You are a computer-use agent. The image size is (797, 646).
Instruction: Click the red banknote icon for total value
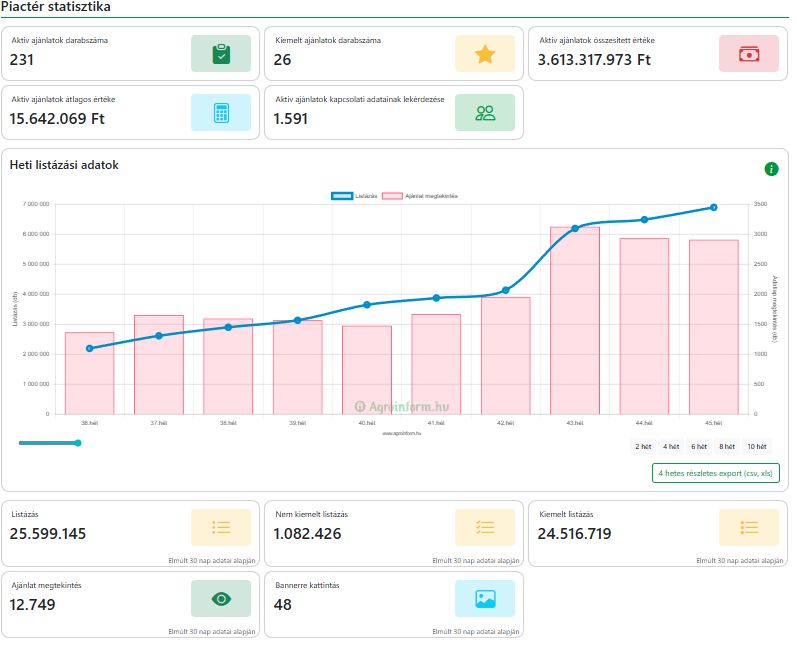coord(749,54)
